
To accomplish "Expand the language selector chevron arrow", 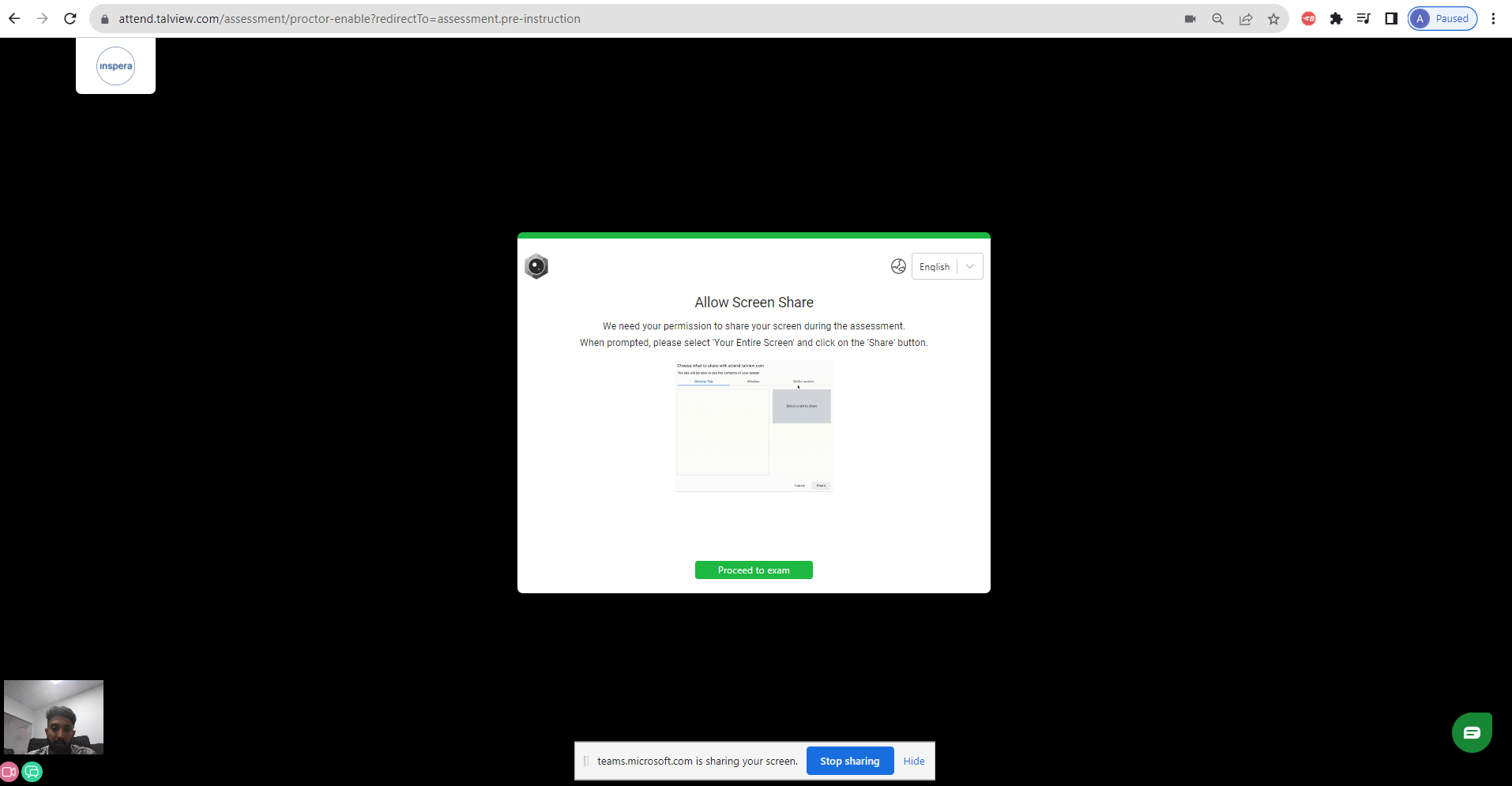I will tap(970, 266).
